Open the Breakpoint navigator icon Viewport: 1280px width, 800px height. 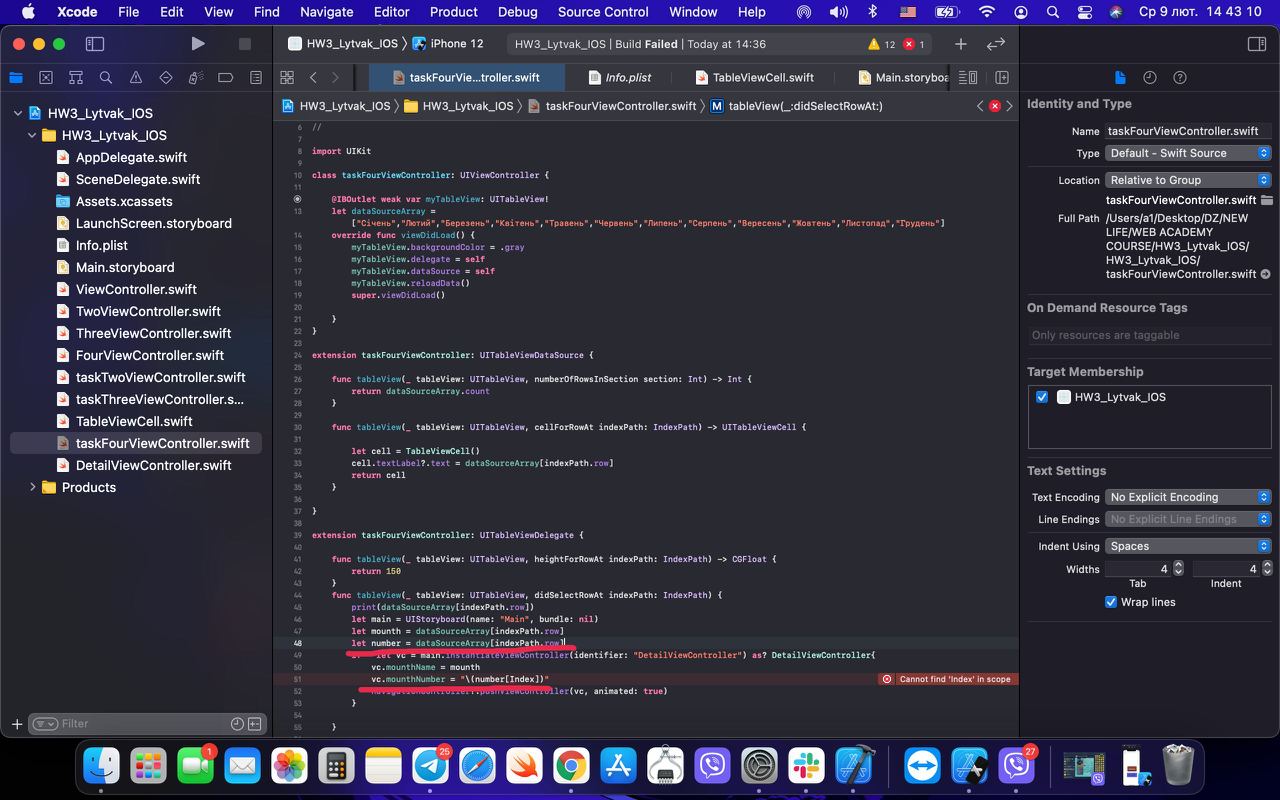[226, 78]
